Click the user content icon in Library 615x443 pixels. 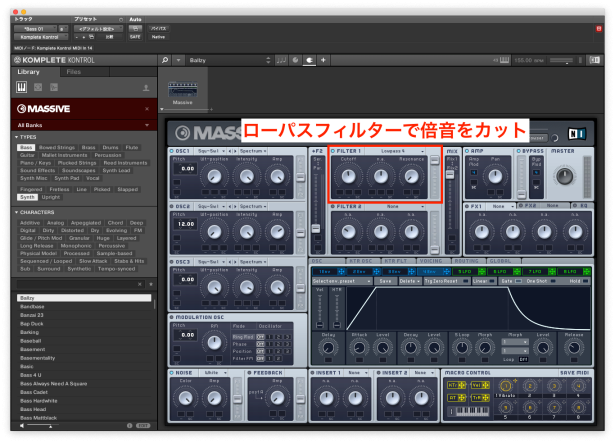click(146, 87)
